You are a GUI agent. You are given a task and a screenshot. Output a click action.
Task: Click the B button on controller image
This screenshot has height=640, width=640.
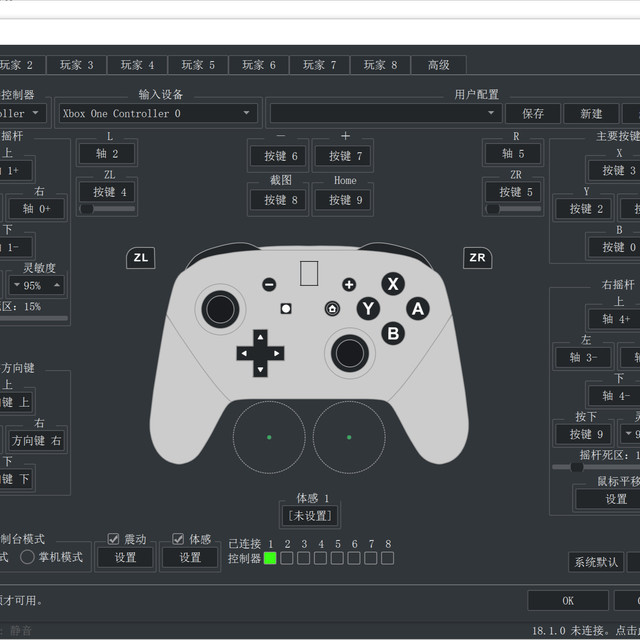tap(393, 333)
